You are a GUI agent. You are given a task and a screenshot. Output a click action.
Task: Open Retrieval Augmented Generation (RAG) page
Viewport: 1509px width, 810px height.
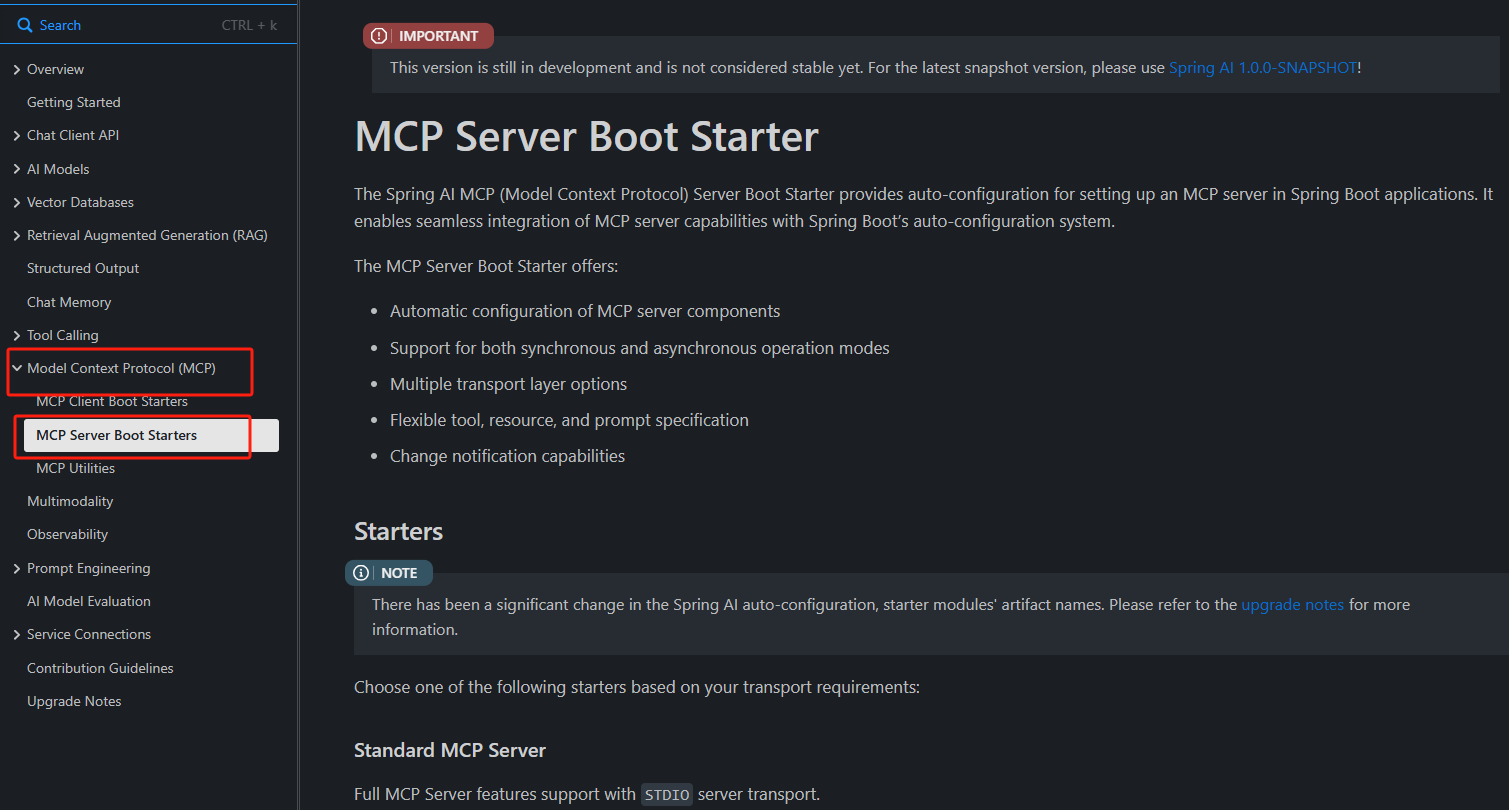click(147, 235)
